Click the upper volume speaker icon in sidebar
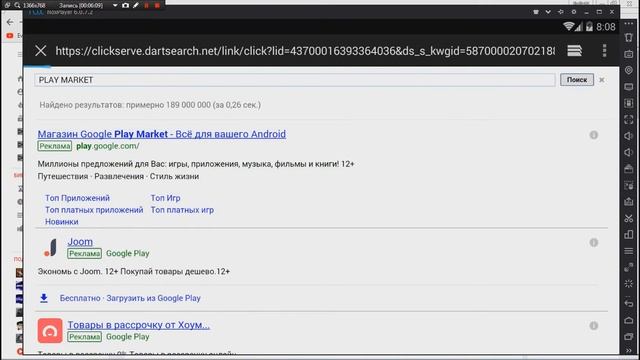This screenshot has height=360, width=640. pos(629,136)
